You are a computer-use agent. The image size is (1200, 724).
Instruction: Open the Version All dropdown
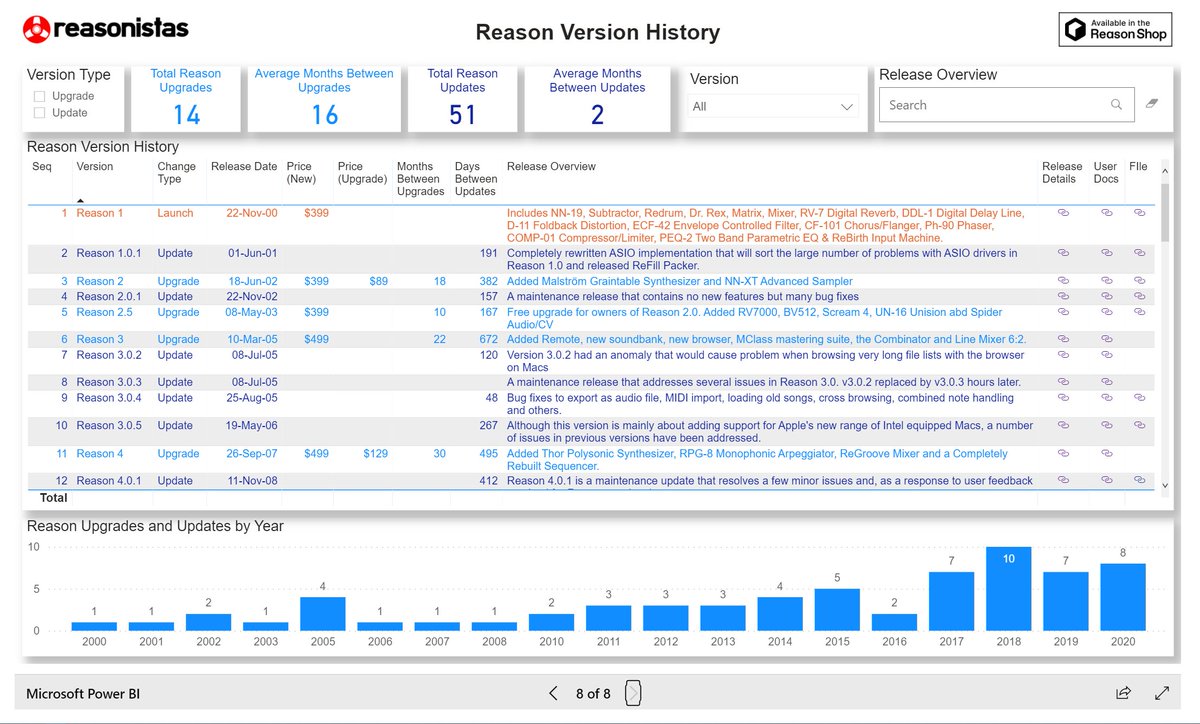coord(774,106)
